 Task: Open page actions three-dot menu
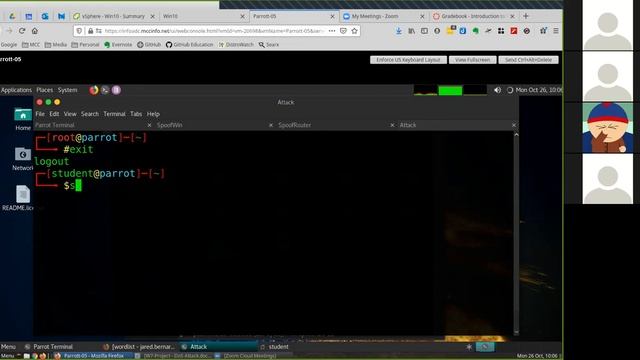(332, 31)
